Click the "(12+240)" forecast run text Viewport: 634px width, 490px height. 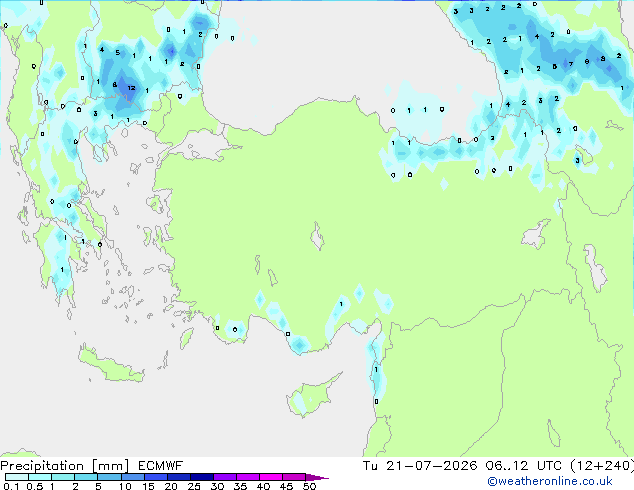pyautogui.click(x=602, y=466)
